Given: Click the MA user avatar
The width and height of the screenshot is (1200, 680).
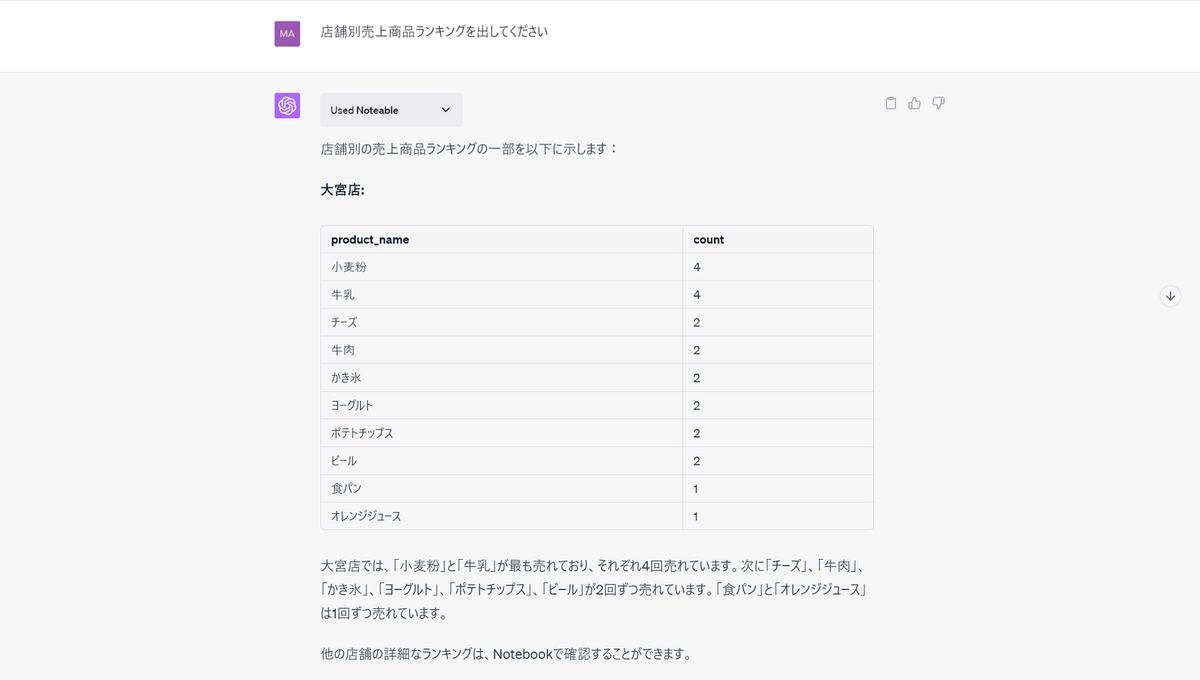Looking at the screenshot, I should (287, 34).
